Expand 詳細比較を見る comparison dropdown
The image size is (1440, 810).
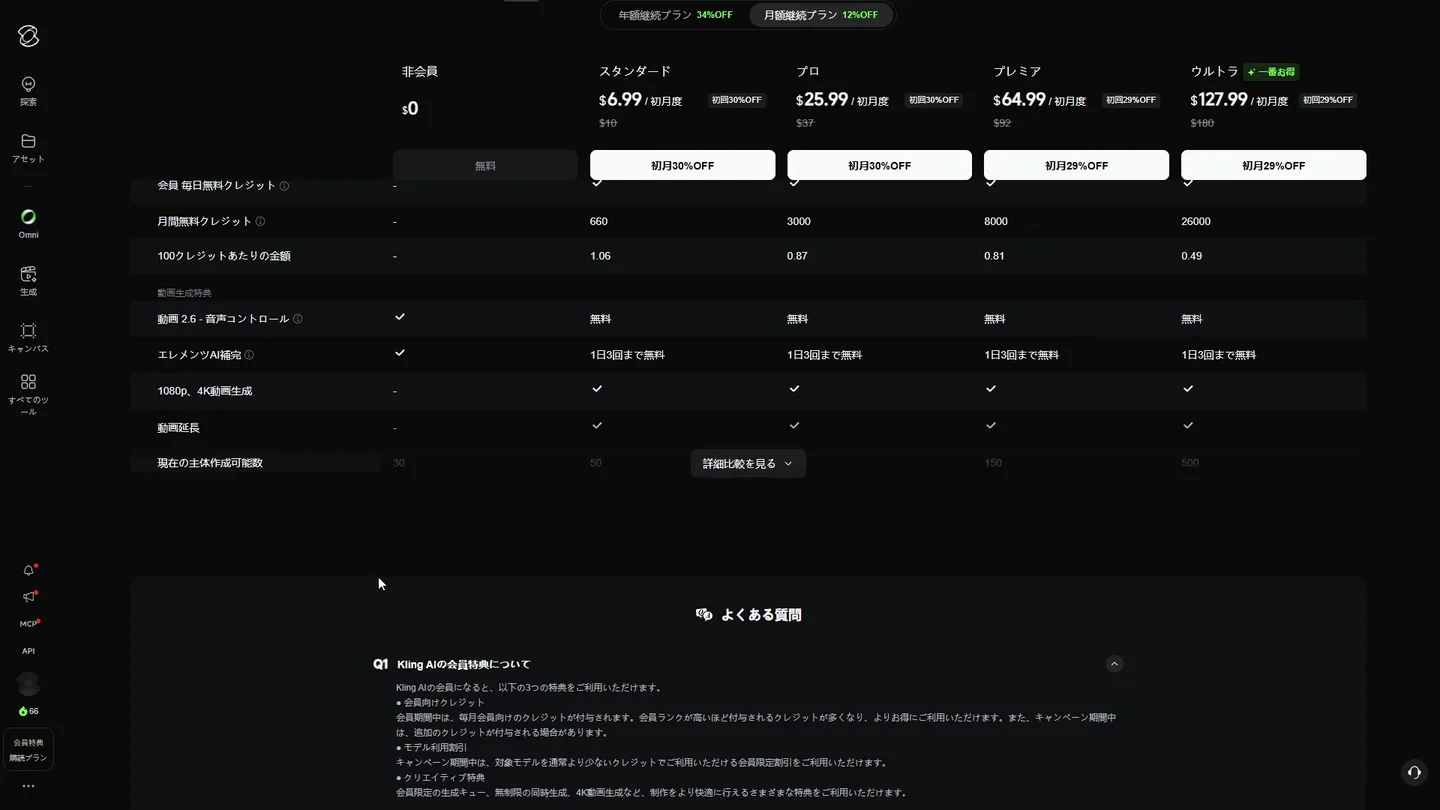pyautogui.click(x=748, y=463)
